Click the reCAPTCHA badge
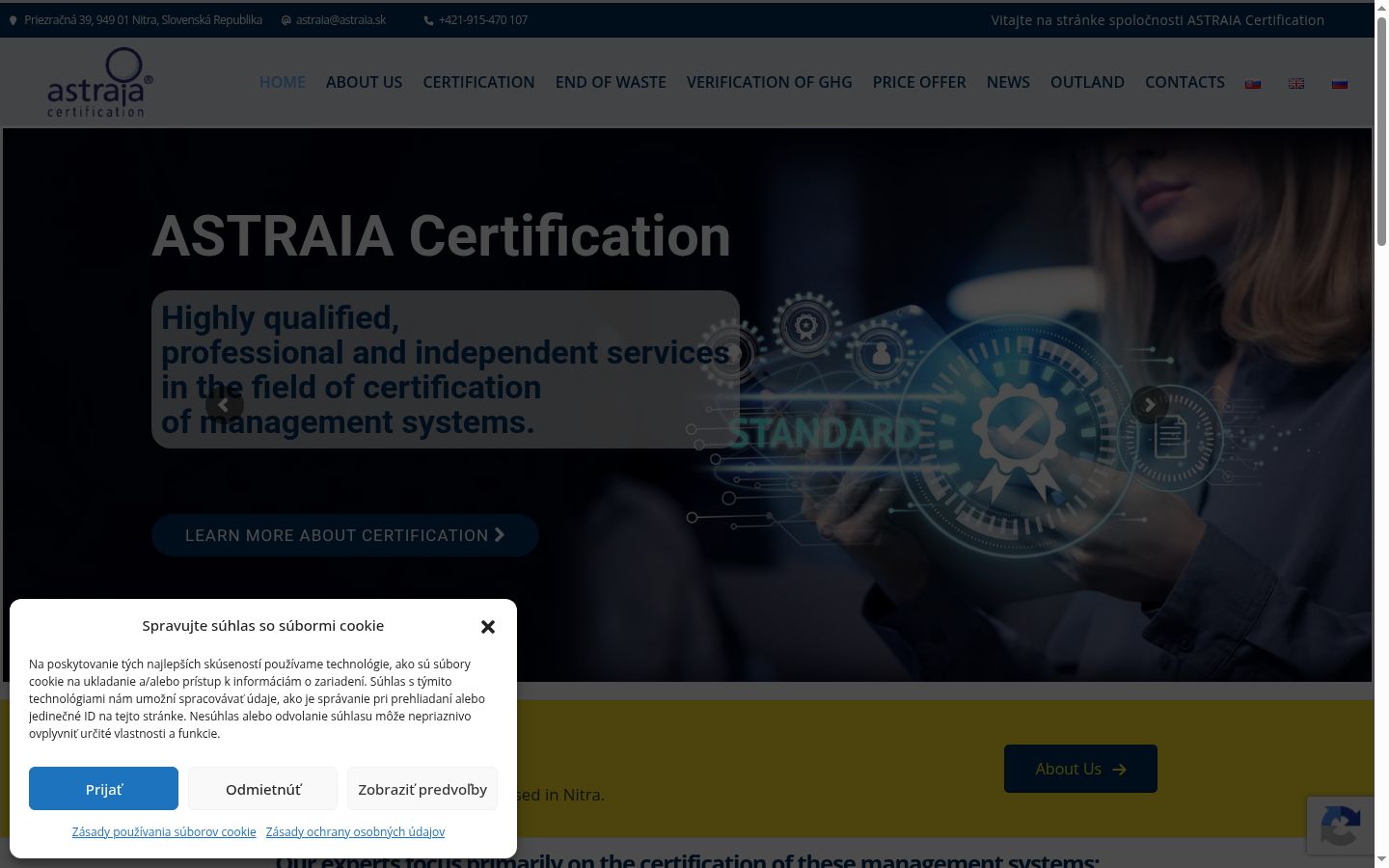Screen dimensions: 1389x868 [x=1341, y=825]
